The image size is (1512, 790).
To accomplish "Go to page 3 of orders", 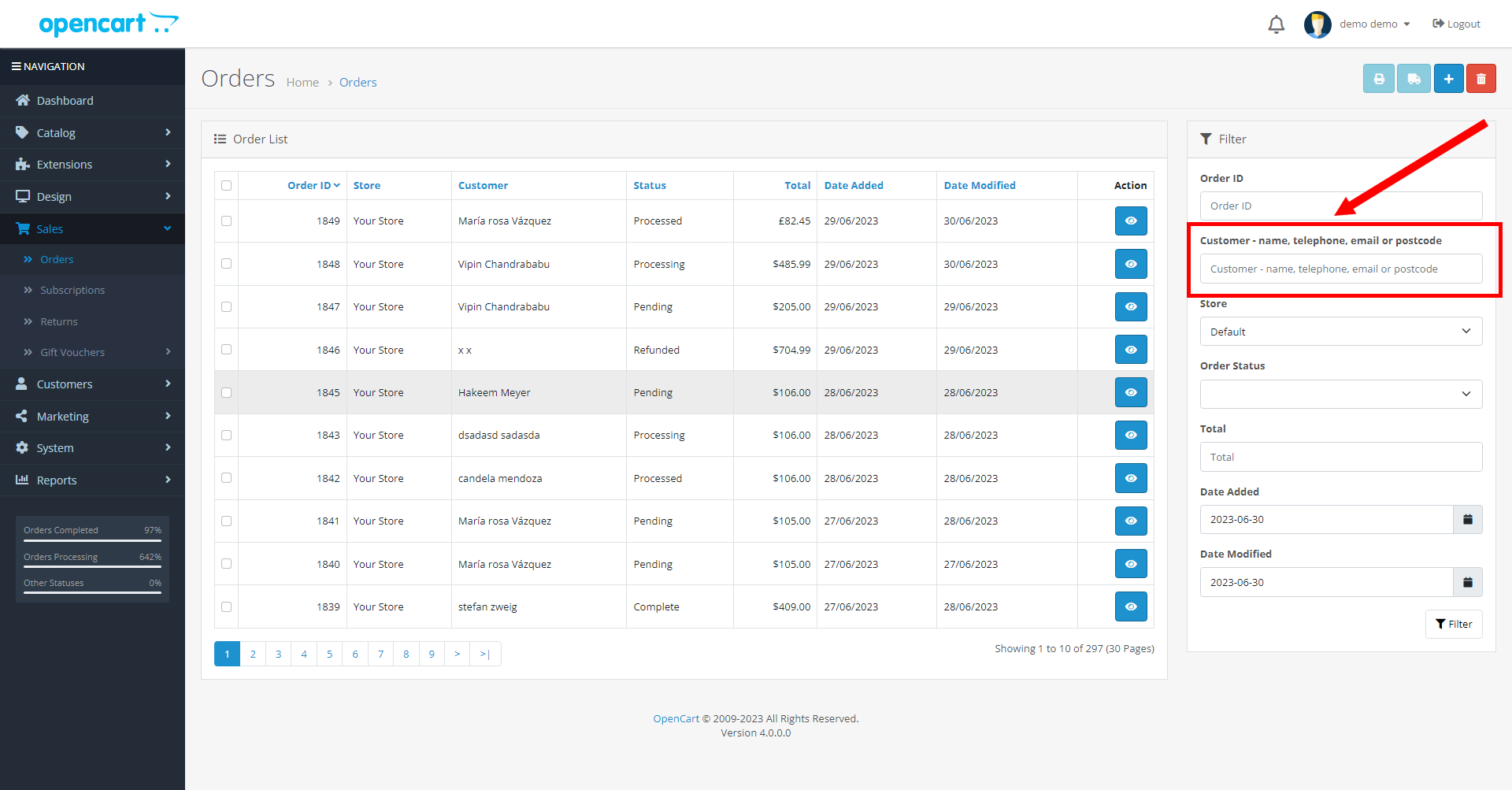I will point(278,654).
